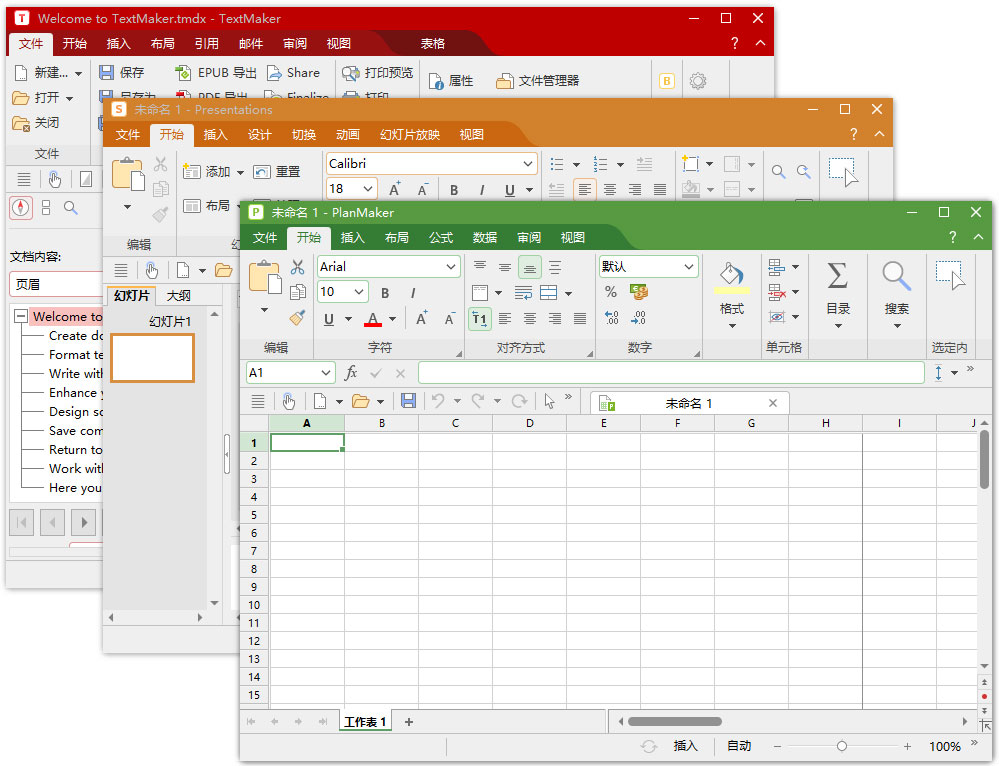Click the Undo arrow in PlanMaker toolbar
The height and width of the screenshot is (766, 999).
438,401
